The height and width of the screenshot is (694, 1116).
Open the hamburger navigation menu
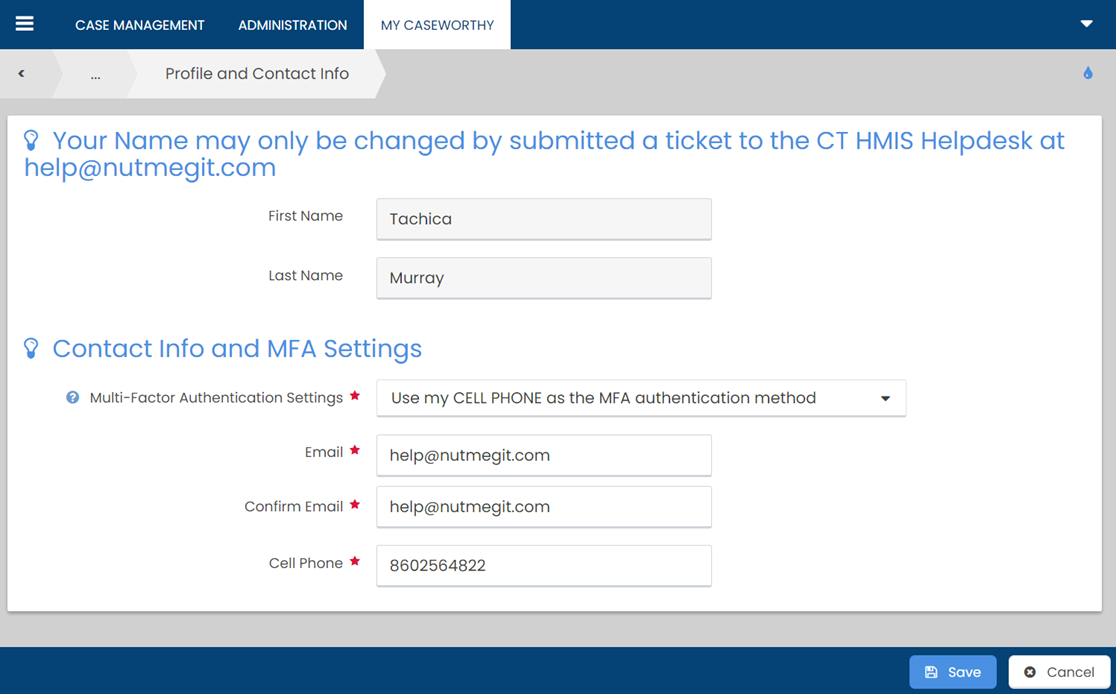[x=25, y=24]
